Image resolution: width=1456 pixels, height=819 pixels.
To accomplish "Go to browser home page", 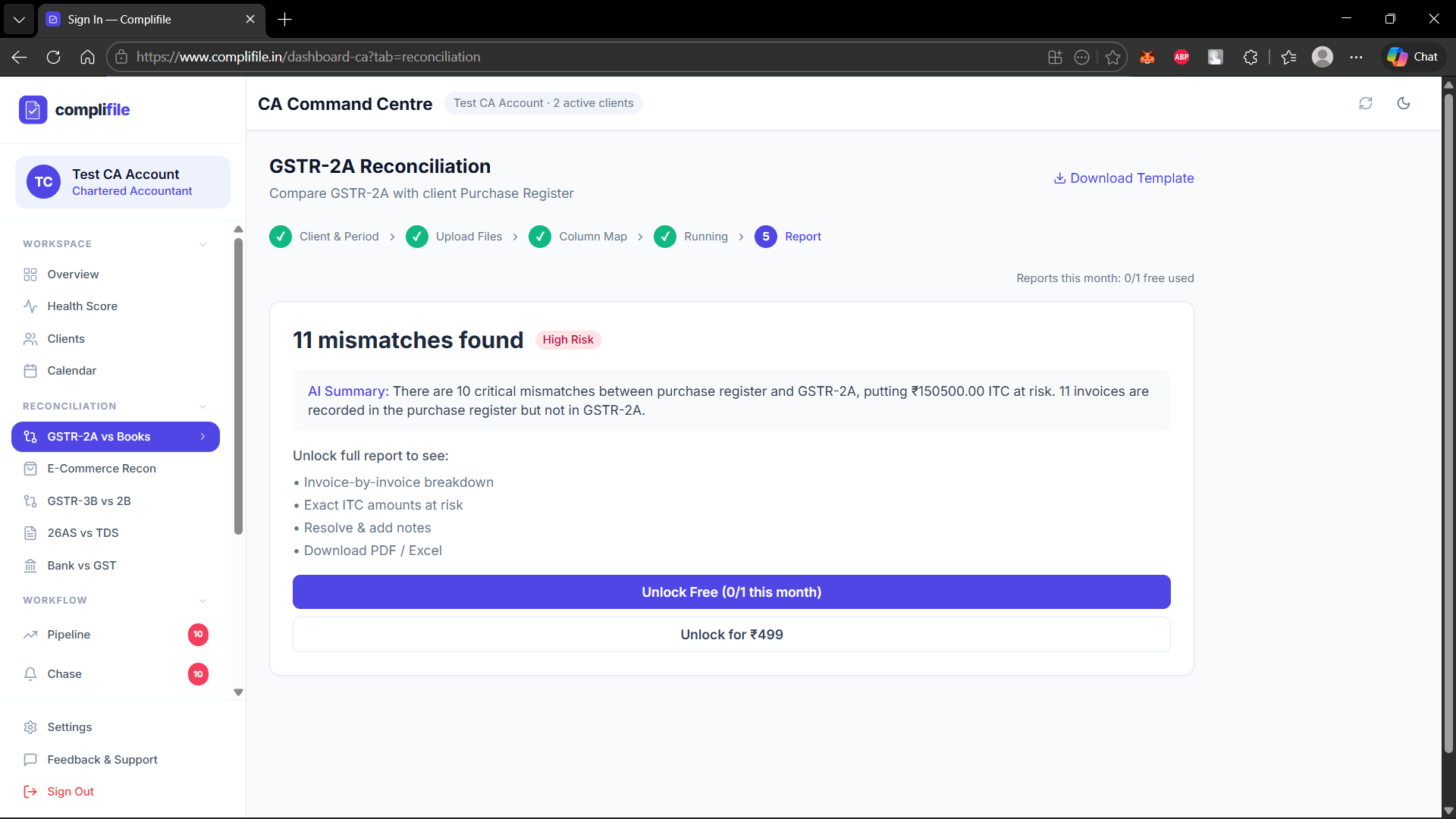I will 88,57.
